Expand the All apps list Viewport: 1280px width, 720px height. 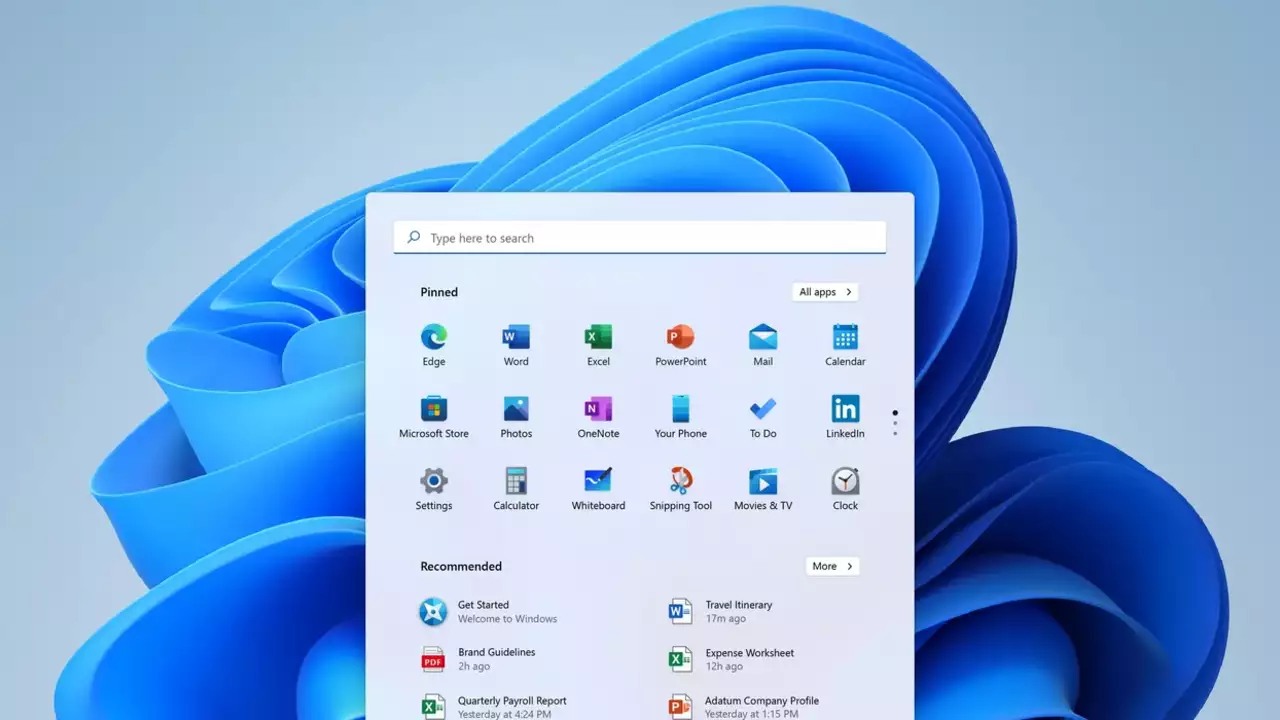(x=825, y=292)
